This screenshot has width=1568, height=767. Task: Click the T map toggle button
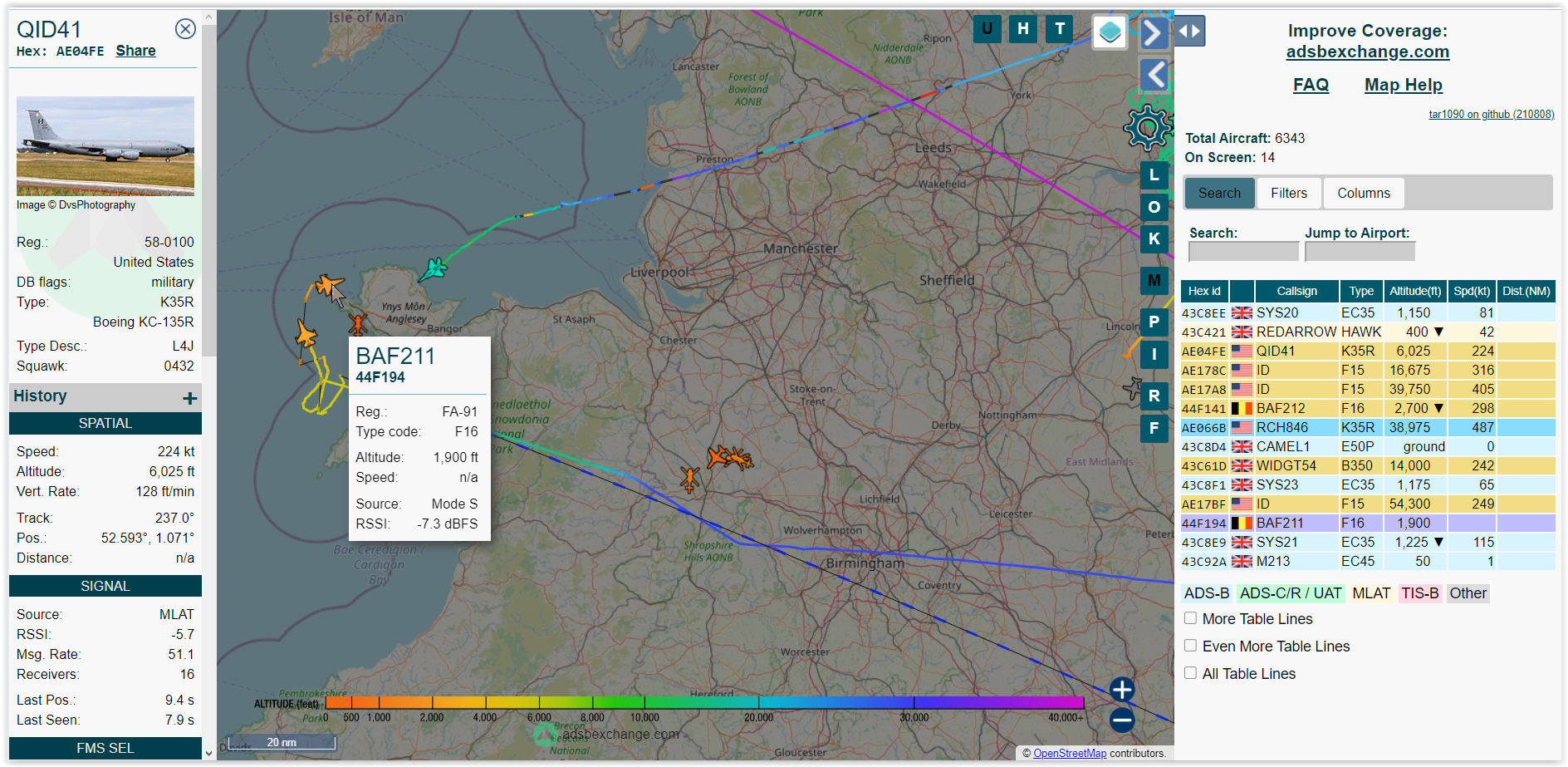pos(1060,29)
